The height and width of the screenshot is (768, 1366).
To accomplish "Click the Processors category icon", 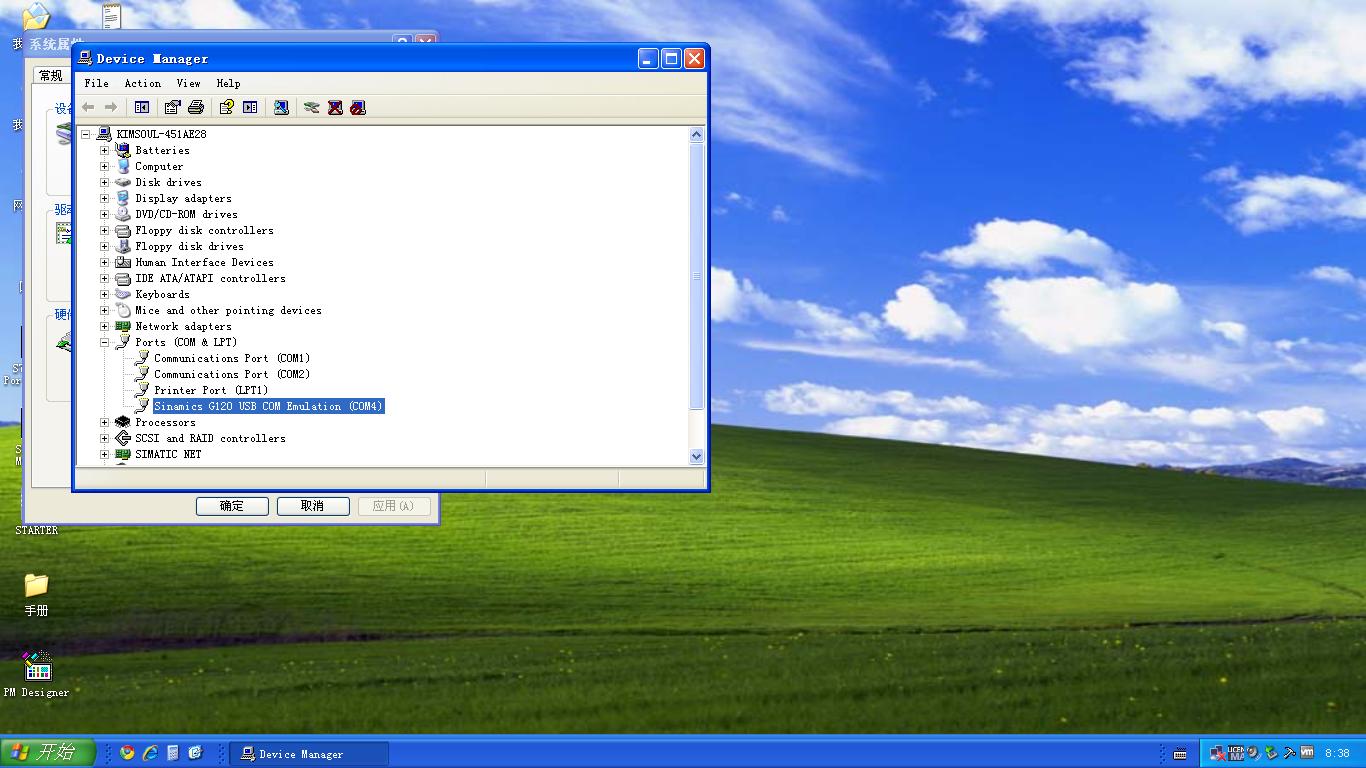I will 123,422.
